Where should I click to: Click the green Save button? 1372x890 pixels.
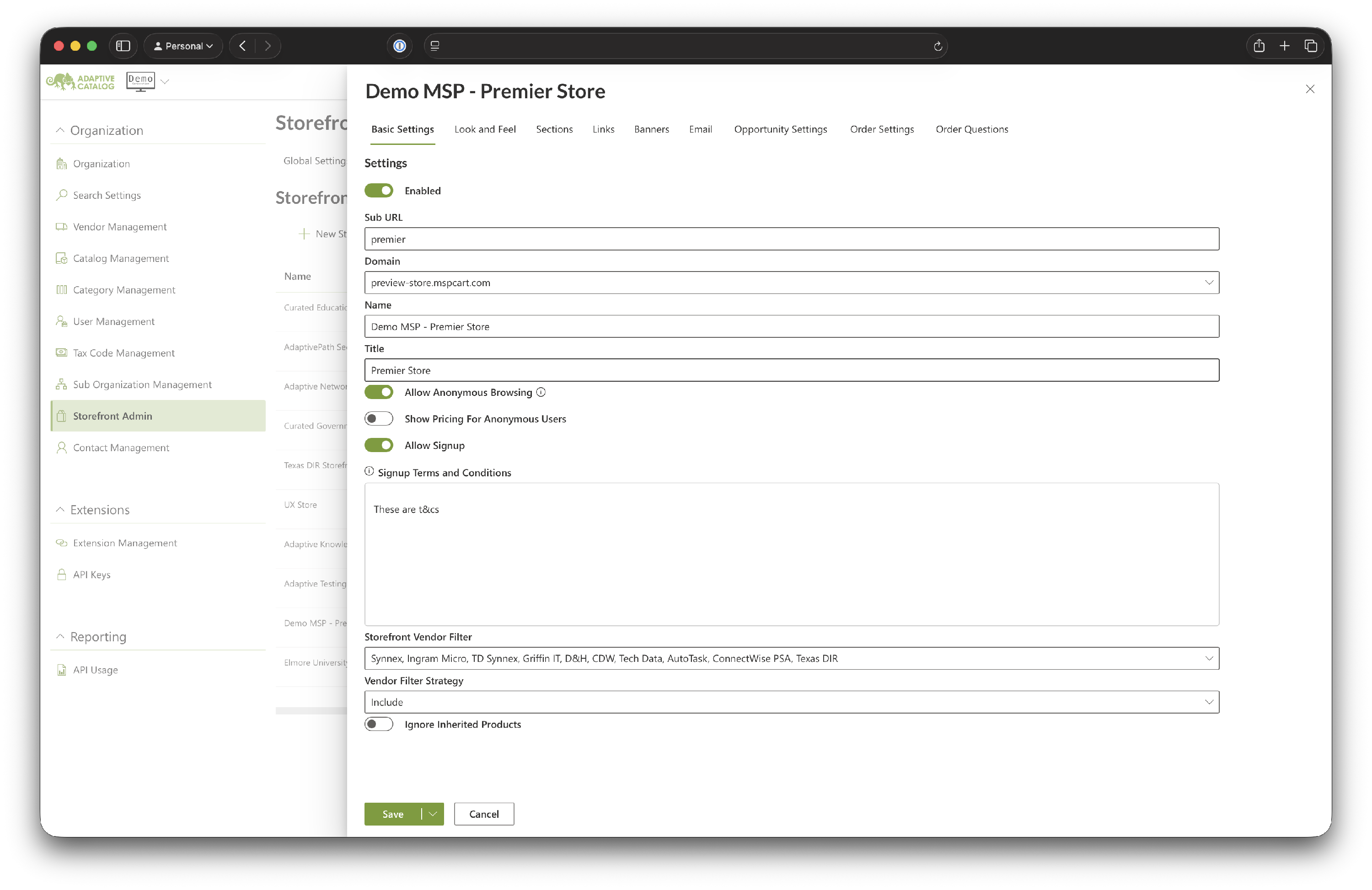click(392, 814)
